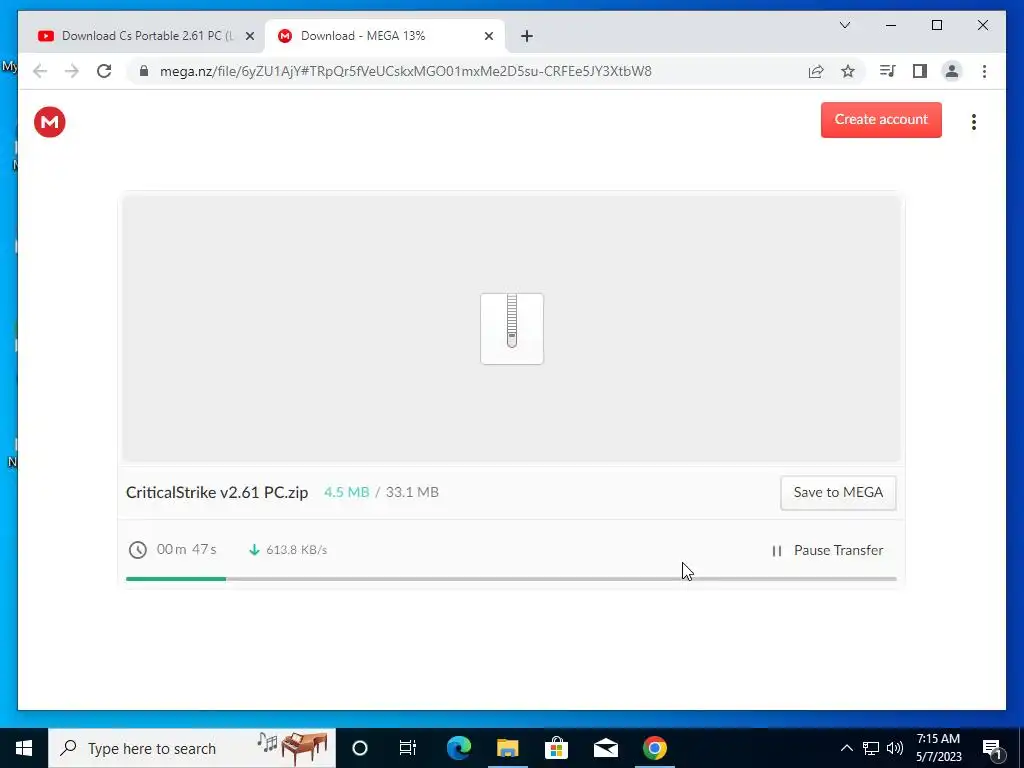1024x768 pixels.
Task: Open a new browser tab
Action: click(x=527, y=37)
